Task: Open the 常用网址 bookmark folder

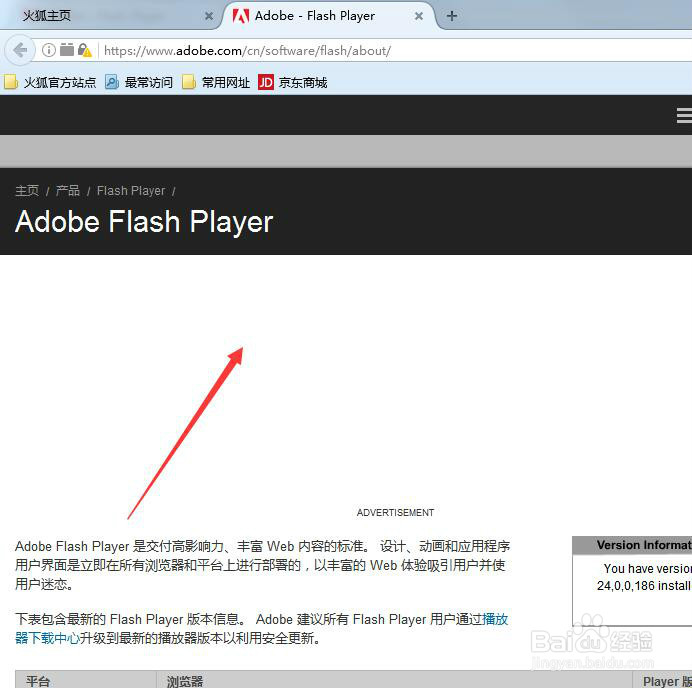Action: [216, 83]
